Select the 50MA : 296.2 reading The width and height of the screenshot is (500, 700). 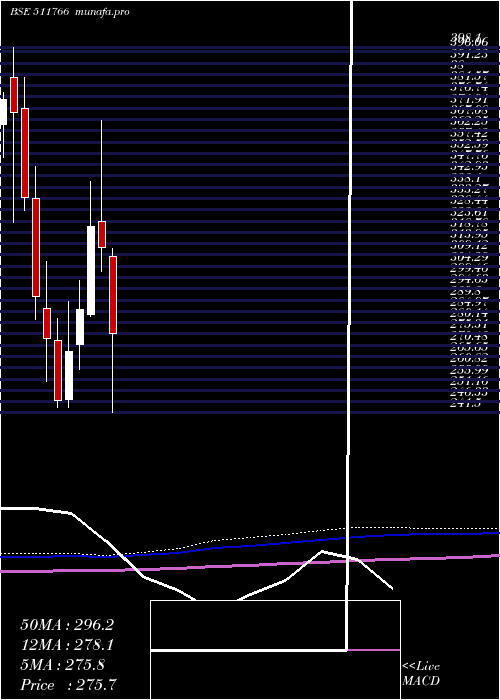[67, 625]
